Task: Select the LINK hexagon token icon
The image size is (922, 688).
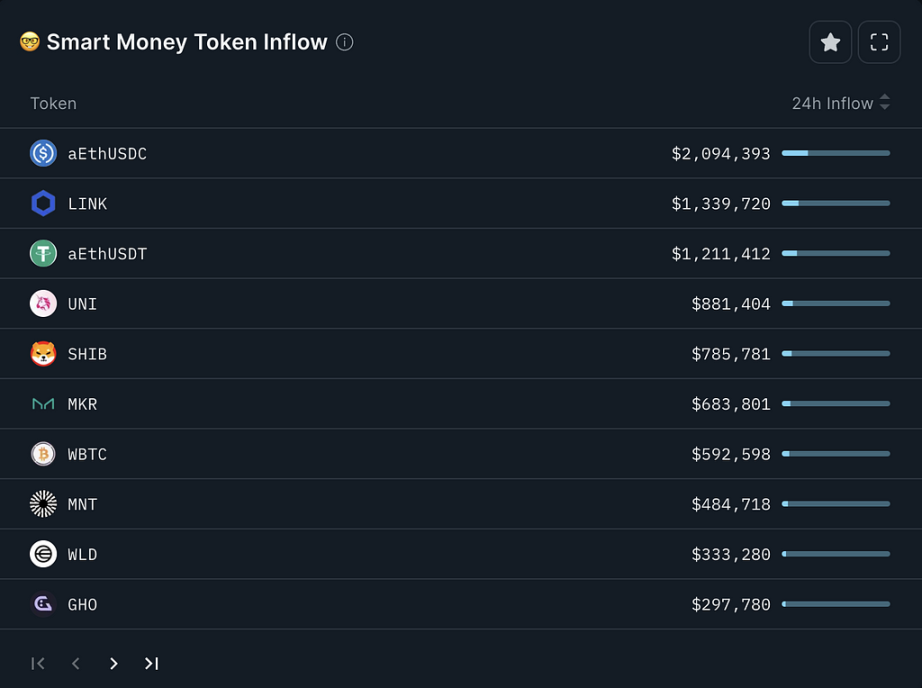Action: (x=43, y=203)
